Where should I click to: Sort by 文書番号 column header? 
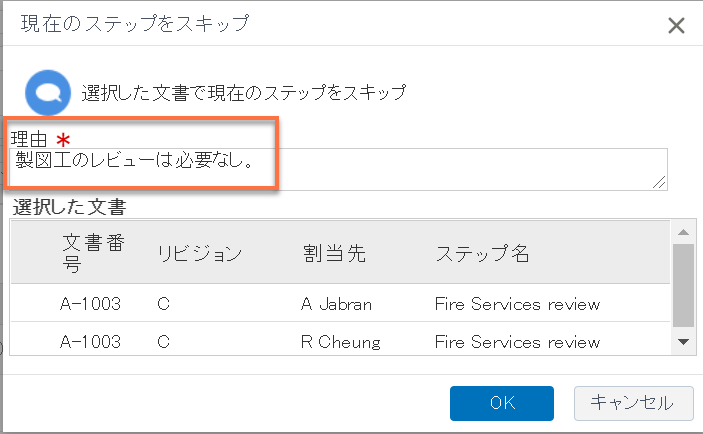click(93, 253)
